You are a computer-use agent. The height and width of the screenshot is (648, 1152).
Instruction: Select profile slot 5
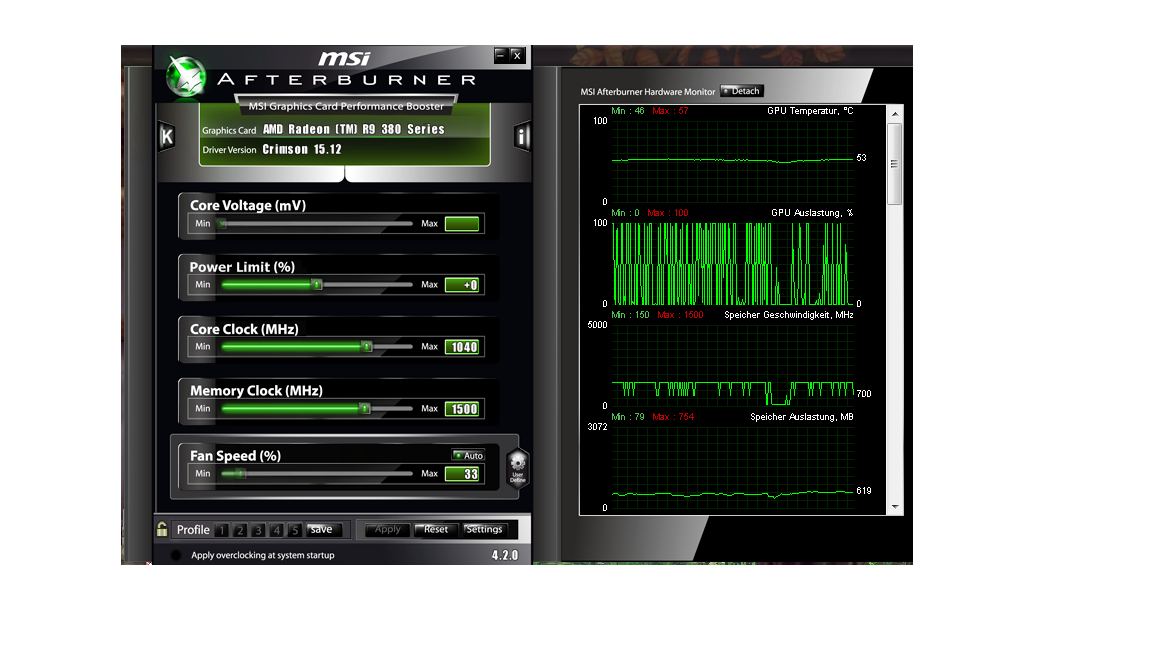(295, 530)
